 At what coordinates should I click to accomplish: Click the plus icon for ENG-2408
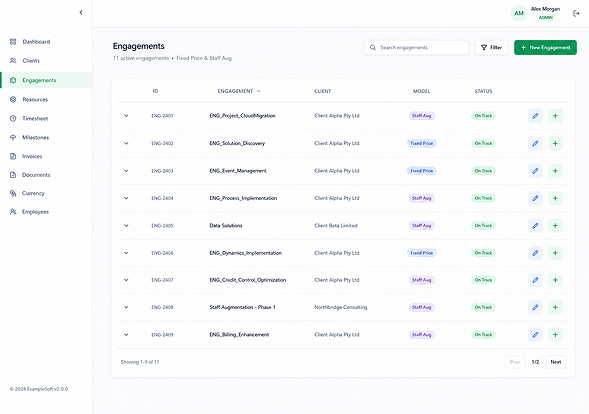click(555, 307)
